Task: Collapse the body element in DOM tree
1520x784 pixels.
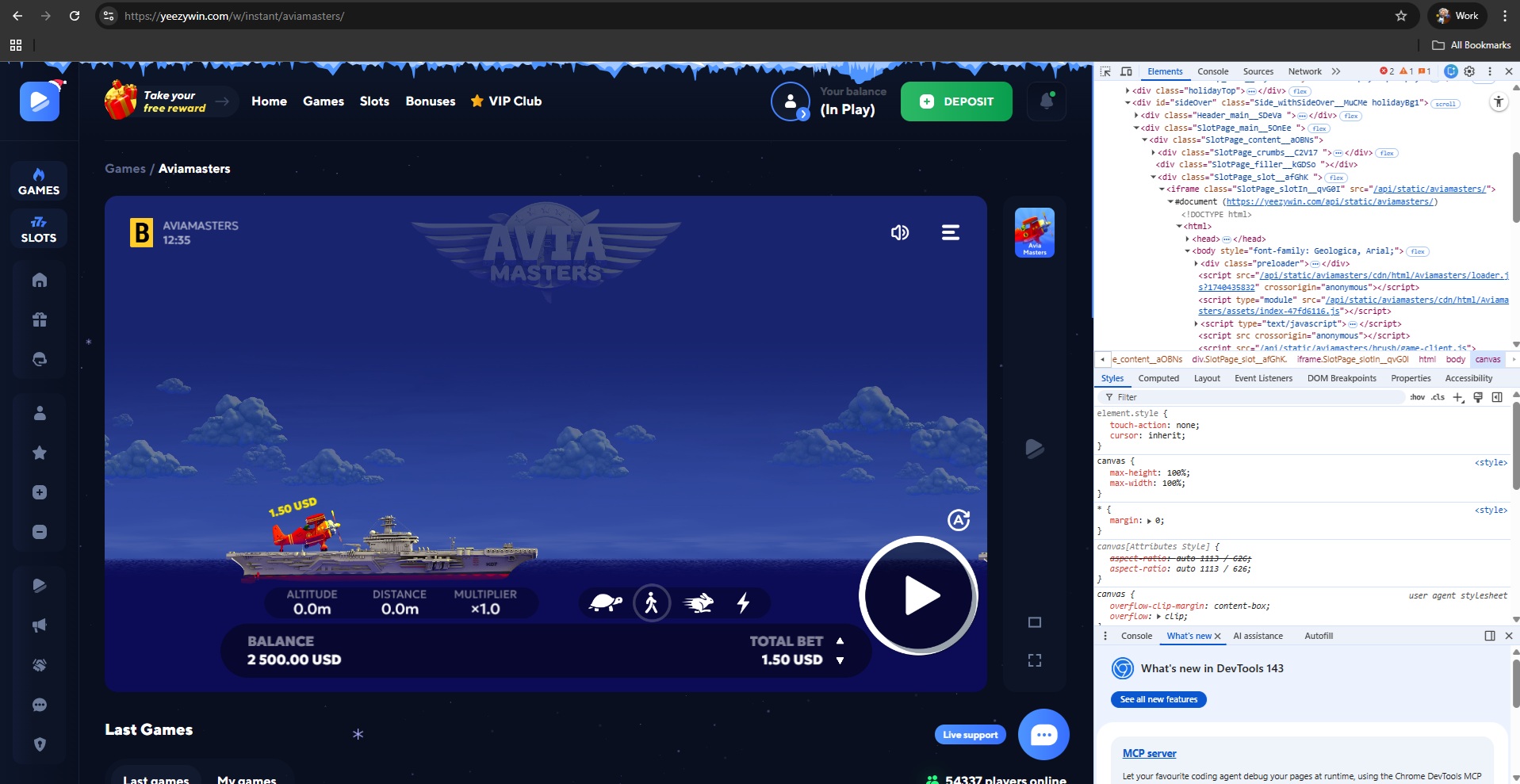Action: tap(1188, 251)
